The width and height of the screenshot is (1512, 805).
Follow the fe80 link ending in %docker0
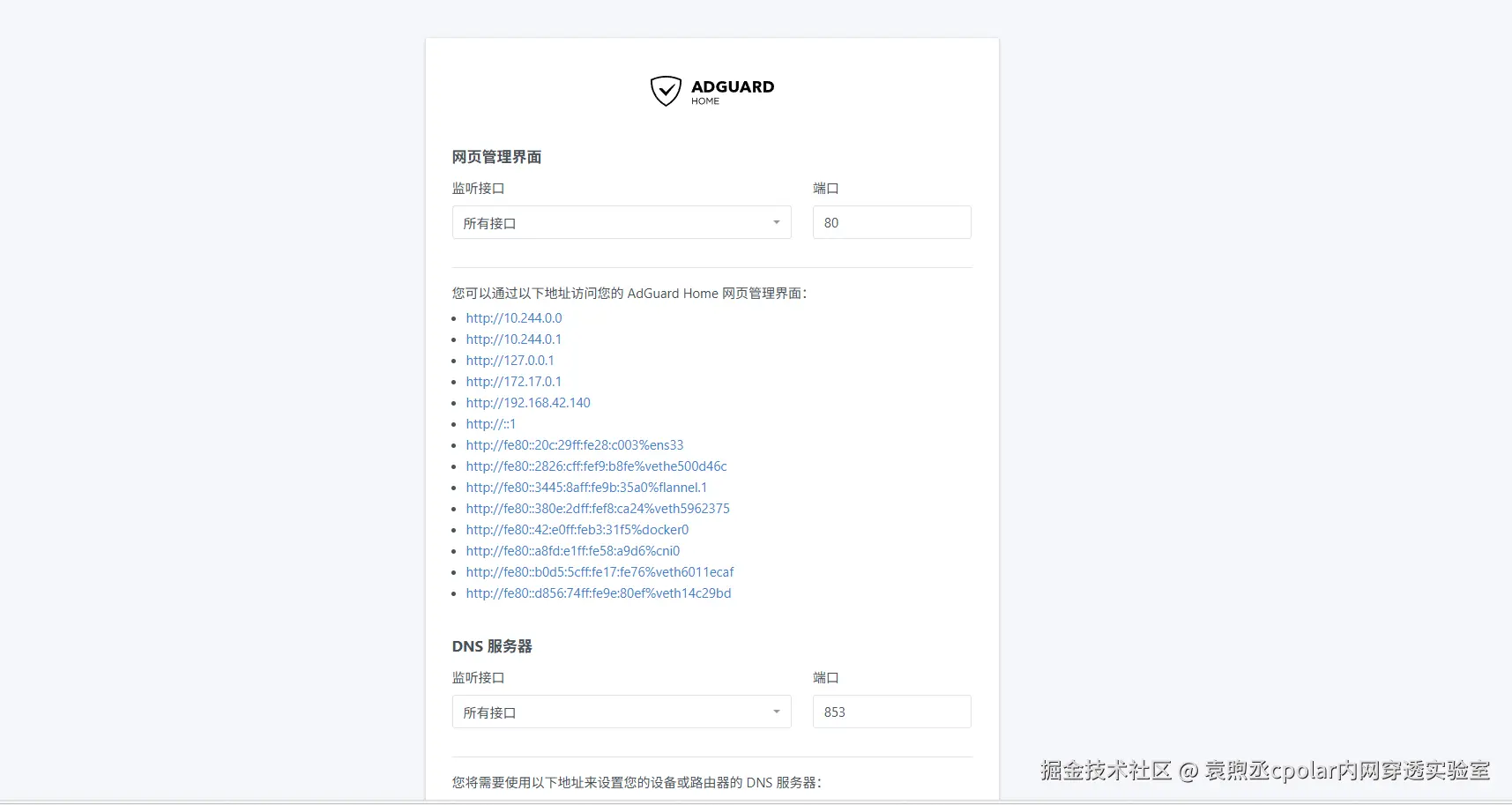[x=577, y=530]
